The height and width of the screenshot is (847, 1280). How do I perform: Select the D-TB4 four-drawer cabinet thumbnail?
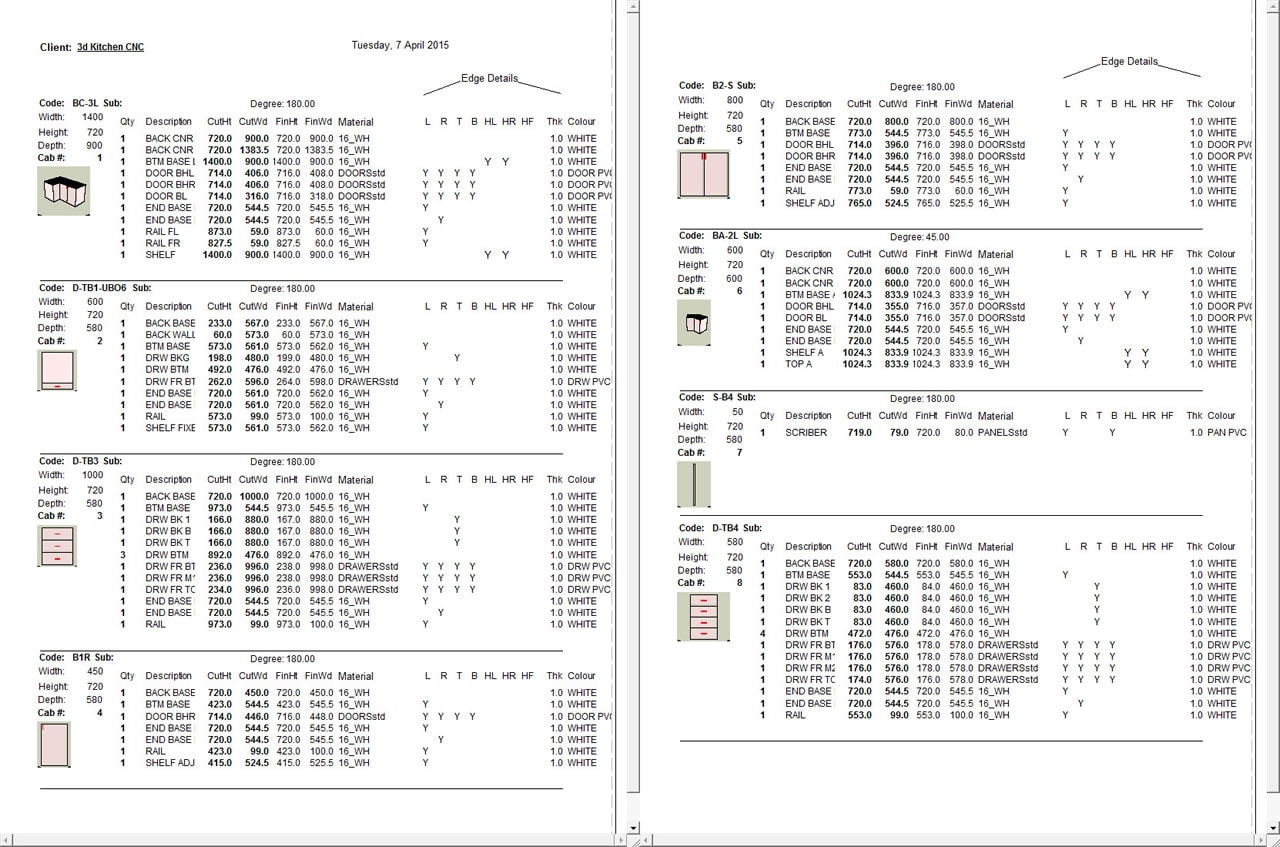[704, 617]
